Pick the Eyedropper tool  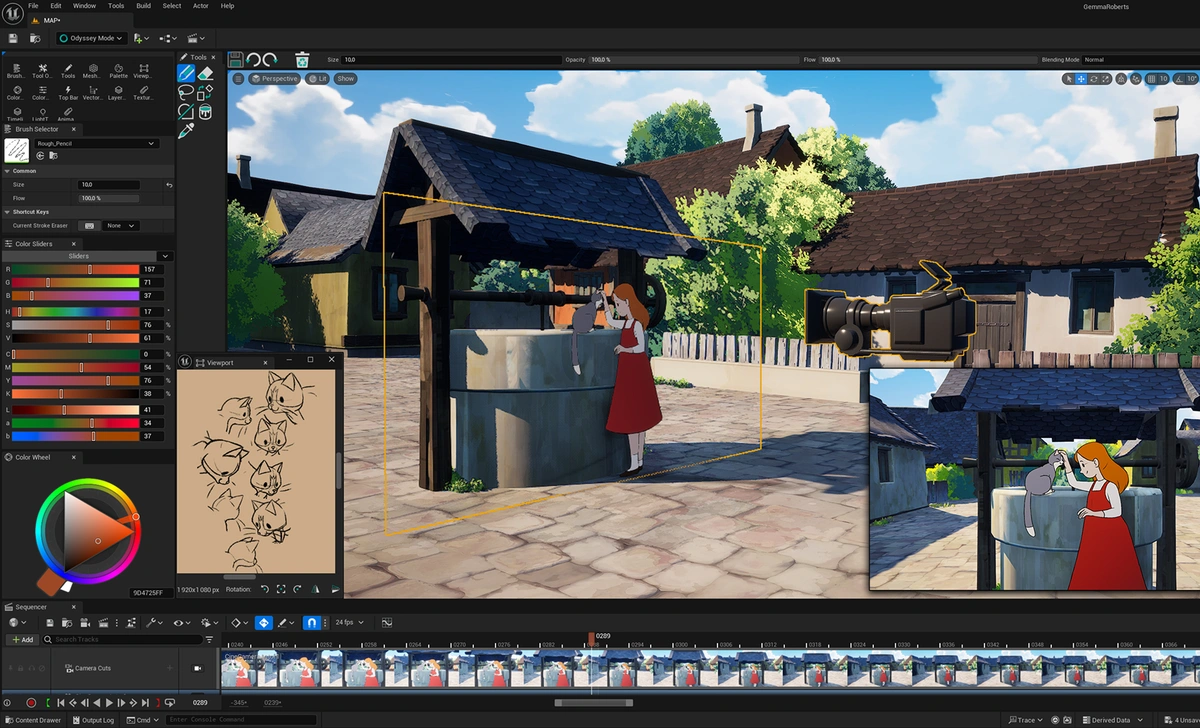(x=186, y=131)
